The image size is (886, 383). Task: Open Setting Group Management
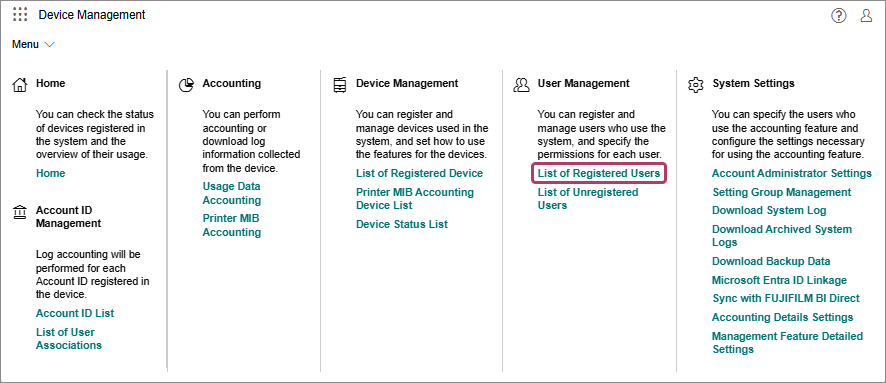781,193
